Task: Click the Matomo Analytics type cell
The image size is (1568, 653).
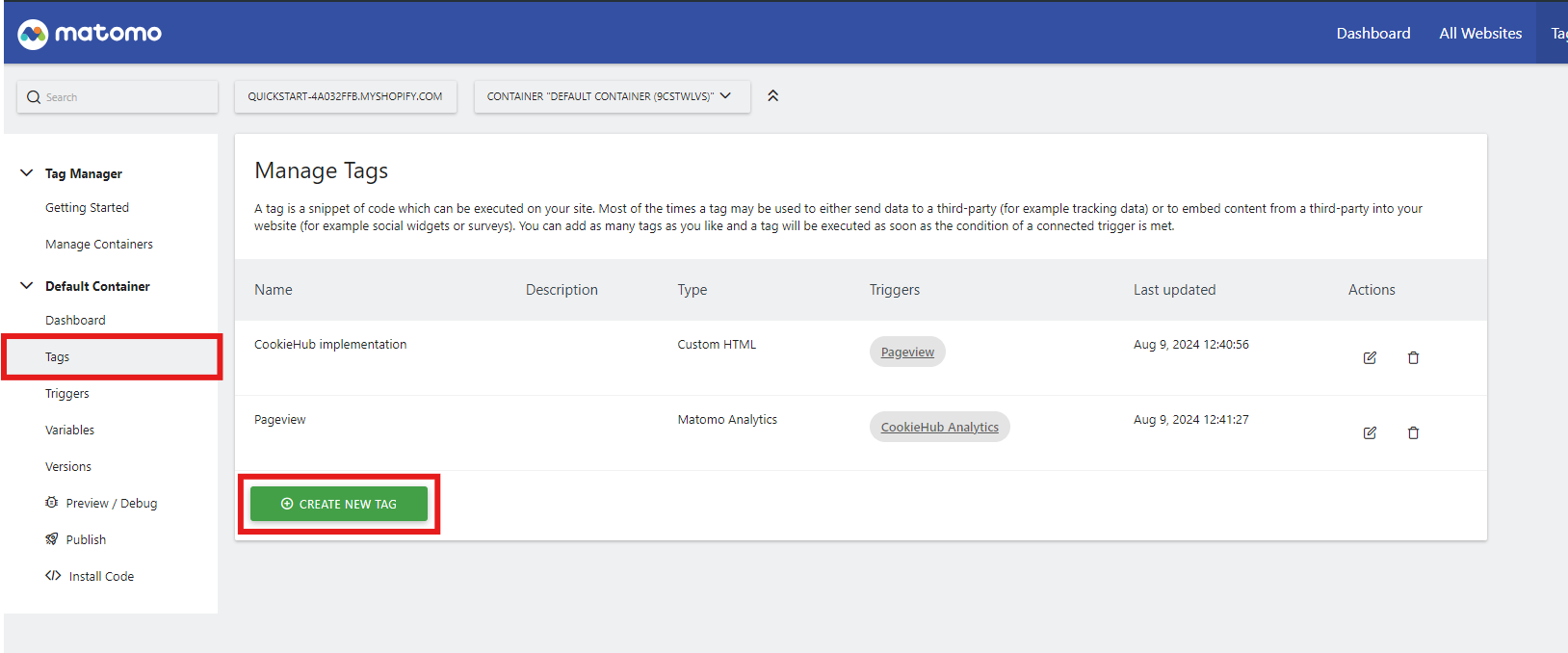Action: tap(727, 420)
